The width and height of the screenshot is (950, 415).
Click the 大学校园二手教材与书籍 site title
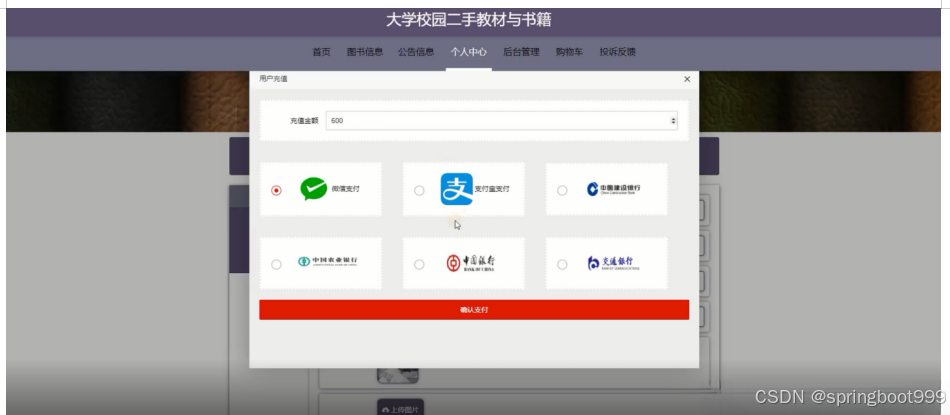pos(468,20)
